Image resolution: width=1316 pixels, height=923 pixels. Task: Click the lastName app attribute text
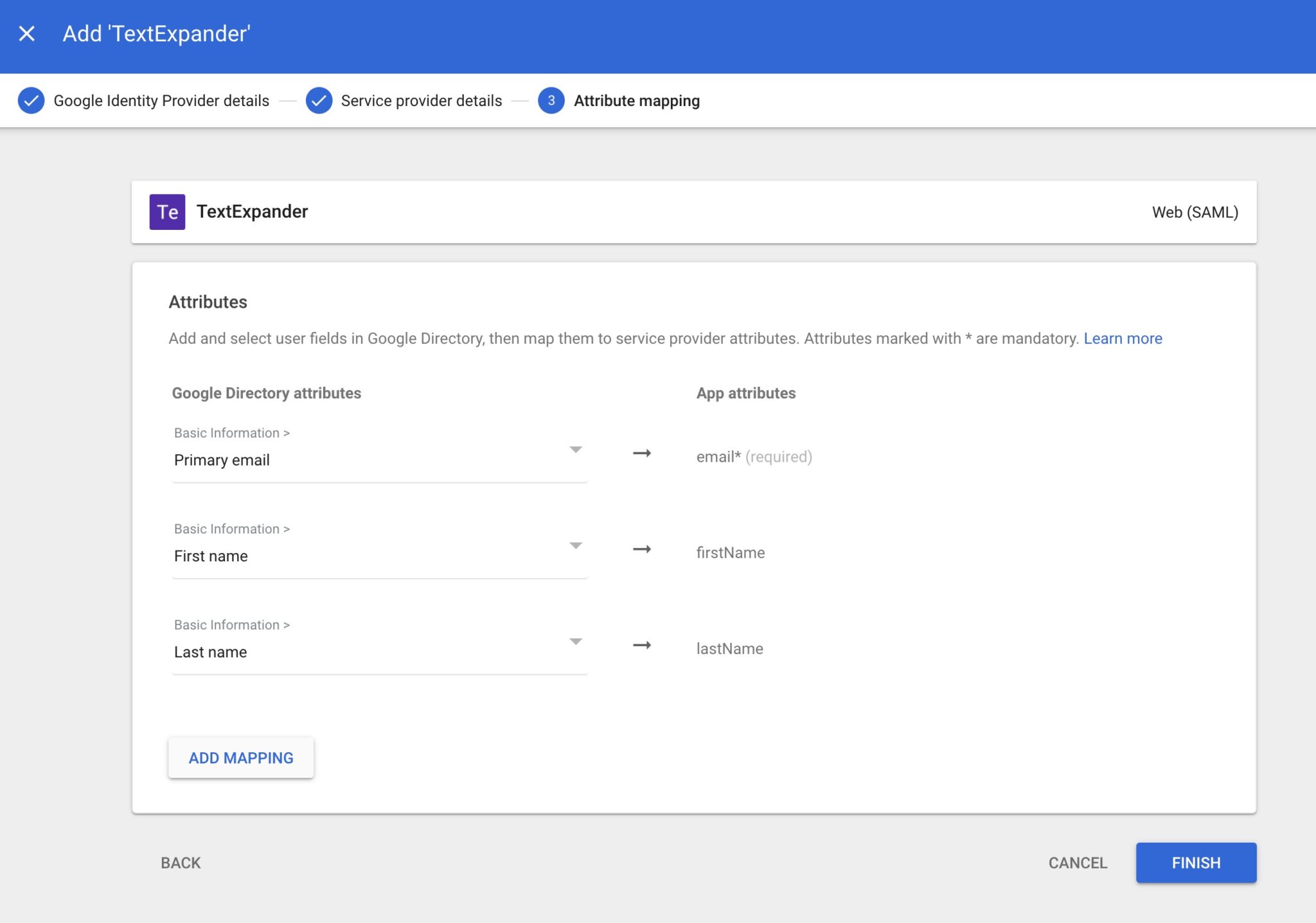click(730, 649)
